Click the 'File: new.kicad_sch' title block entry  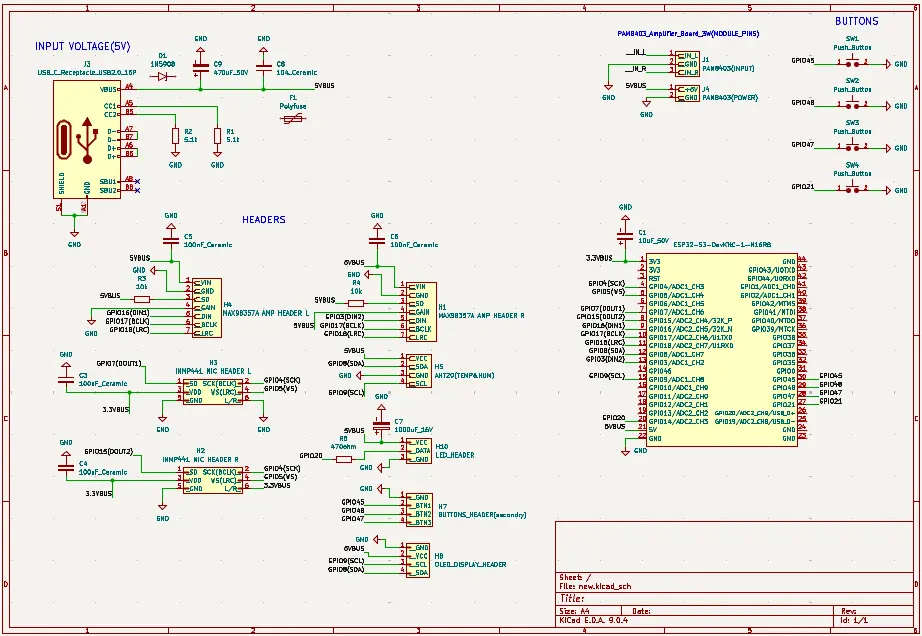[x=594, y=586]
